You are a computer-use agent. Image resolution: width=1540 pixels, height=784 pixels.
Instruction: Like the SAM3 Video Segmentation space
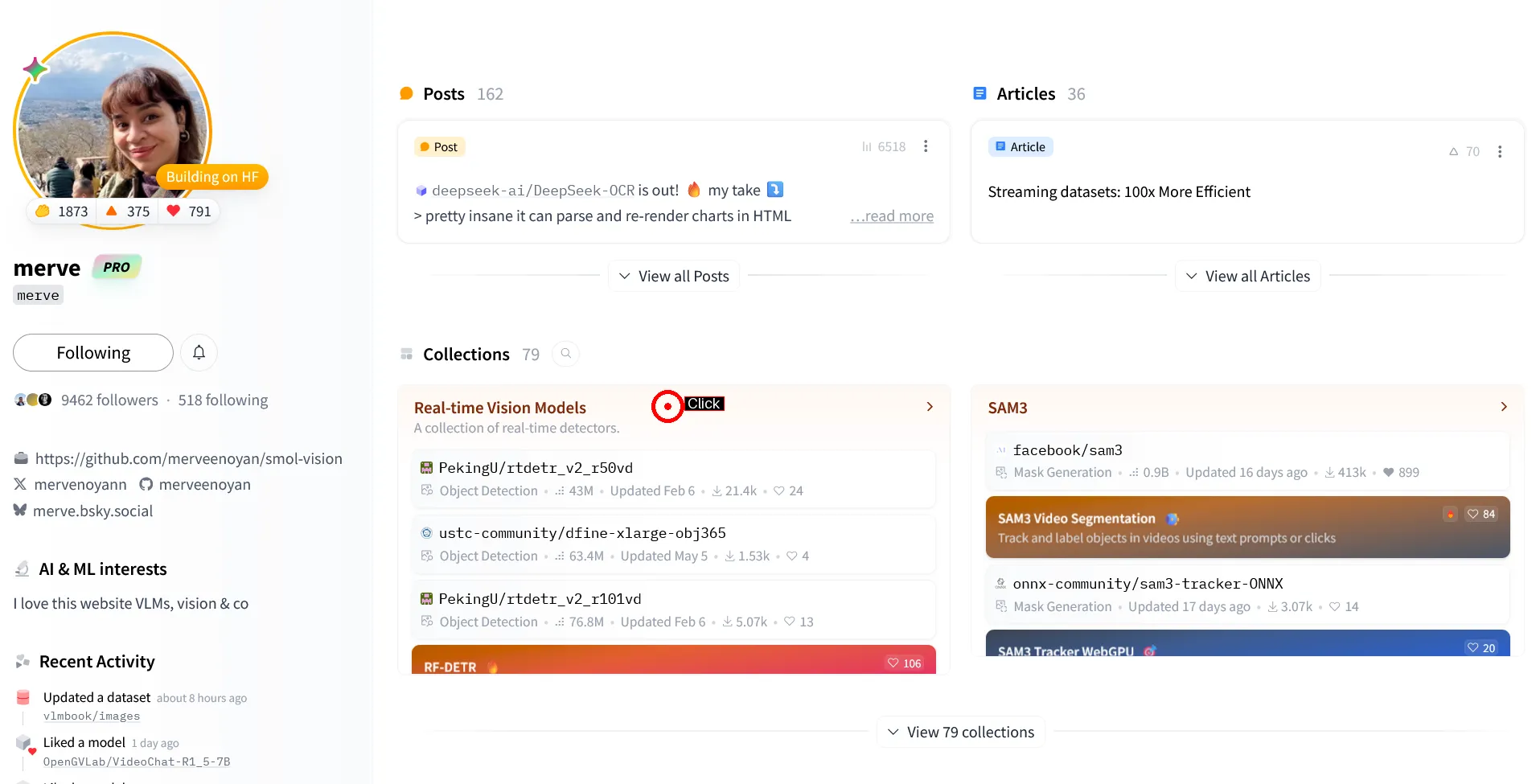coord(1480,514)
